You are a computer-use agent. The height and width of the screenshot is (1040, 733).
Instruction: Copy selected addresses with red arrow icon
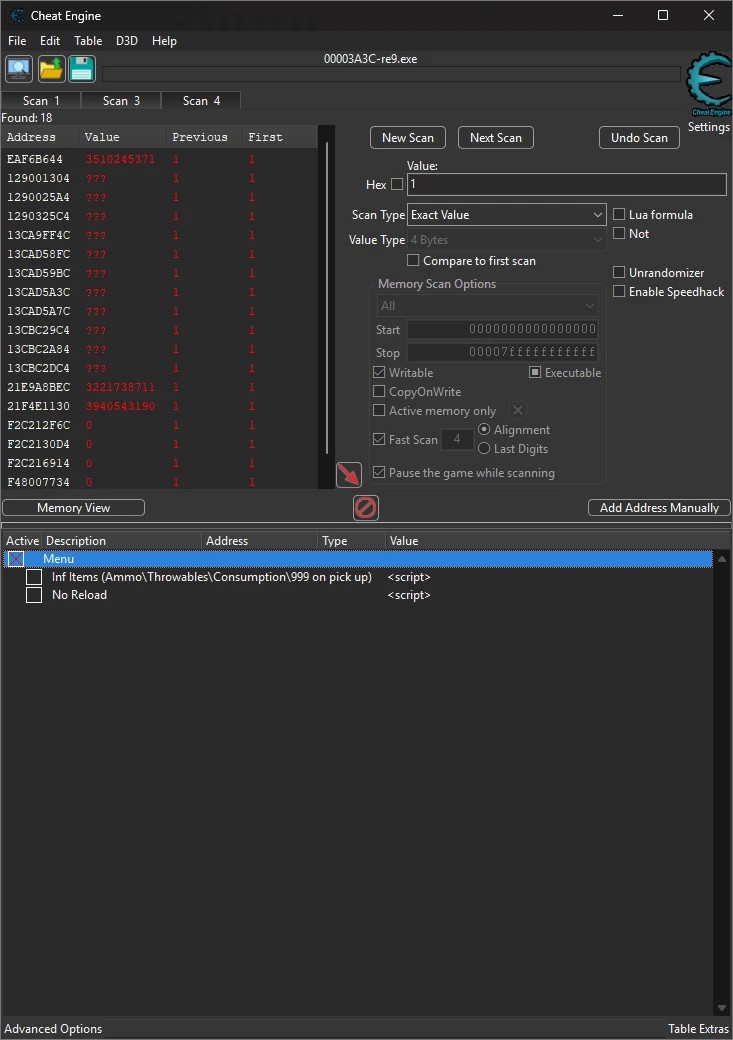349,475
